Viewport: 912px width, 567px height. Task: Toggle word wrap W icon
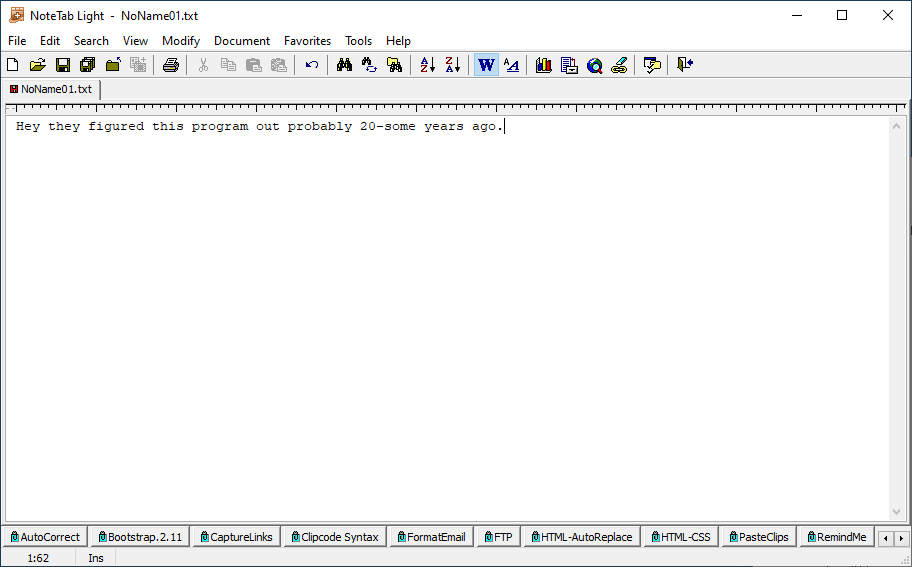click(486, 65)
